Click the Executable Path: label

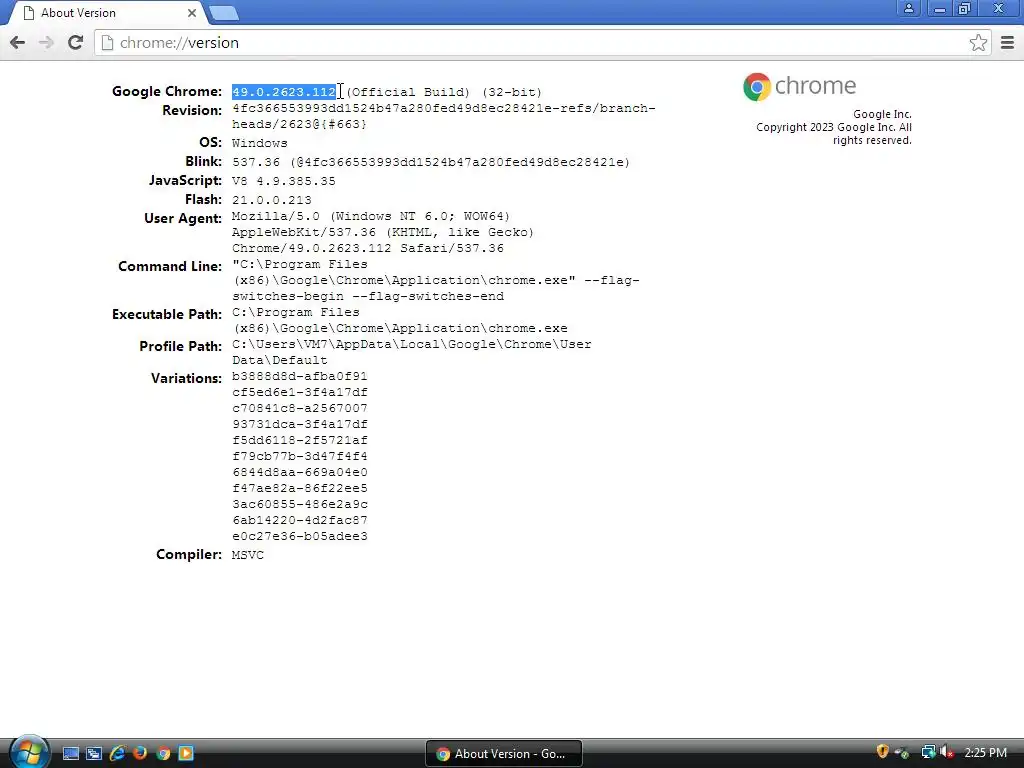tap(167, 315)
